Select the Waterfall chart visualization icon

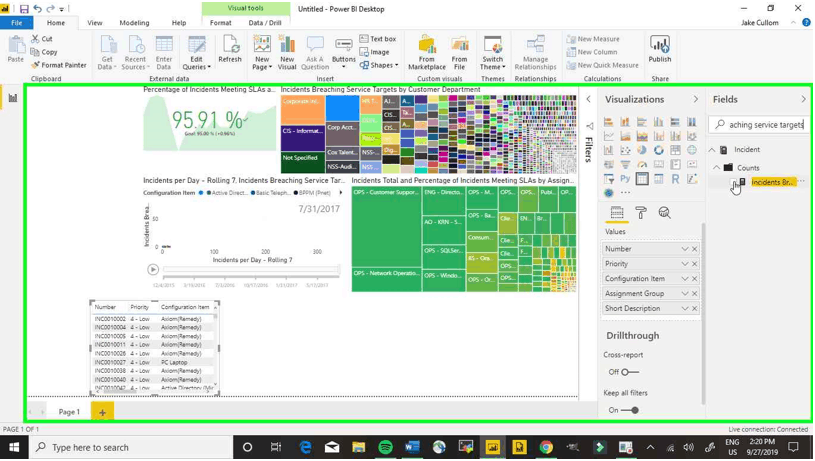pos(608,150)
